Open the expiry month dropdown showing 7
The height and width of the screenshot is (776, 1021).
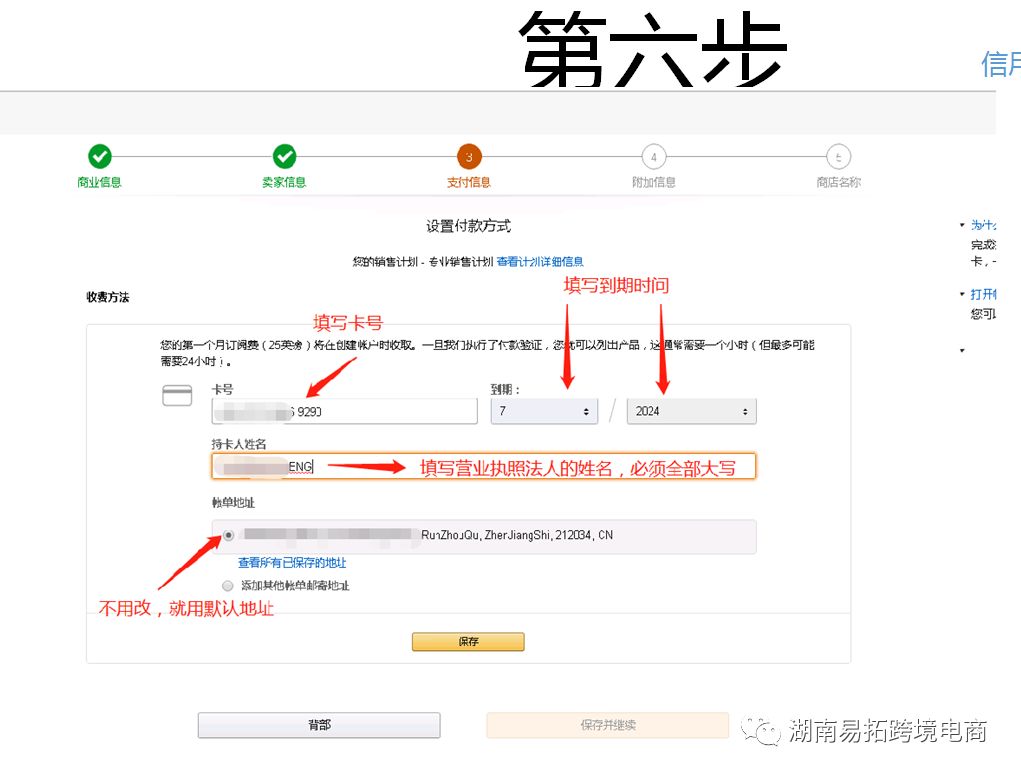544,411
